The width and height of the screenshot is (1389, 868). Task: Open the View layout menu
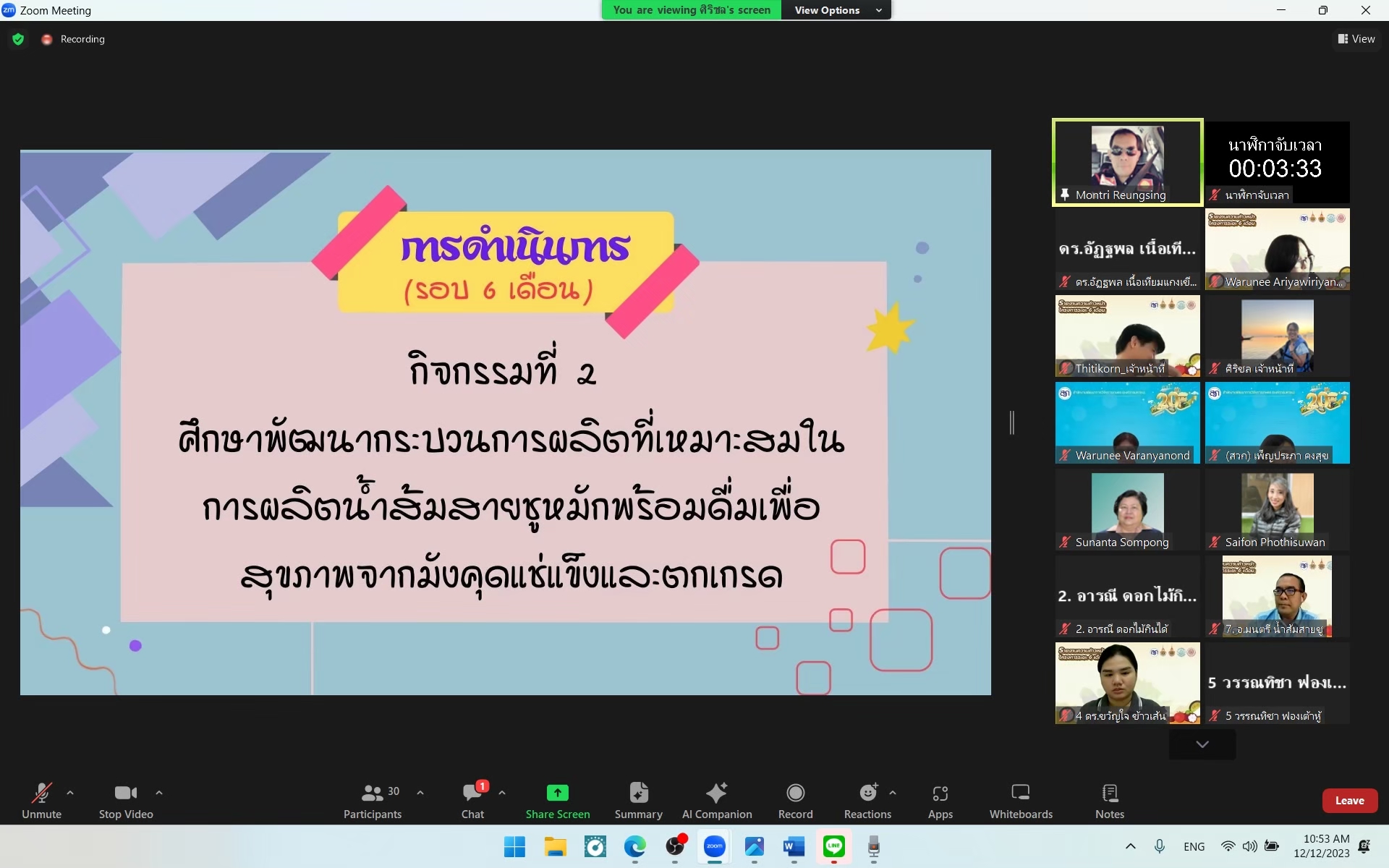(1356, 39)
